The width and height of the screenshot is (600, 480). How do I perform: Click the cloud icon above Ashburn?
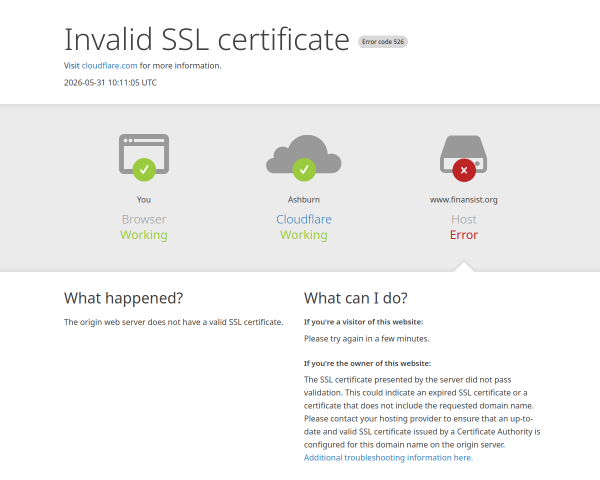click(x=304, y=158)
